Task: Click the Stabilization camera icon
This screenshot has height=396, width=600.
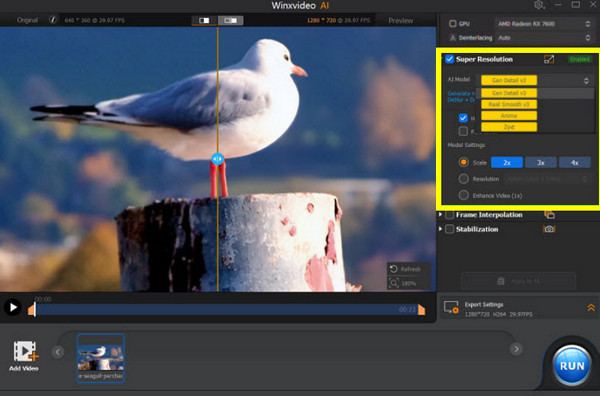Action: [549, 229]
